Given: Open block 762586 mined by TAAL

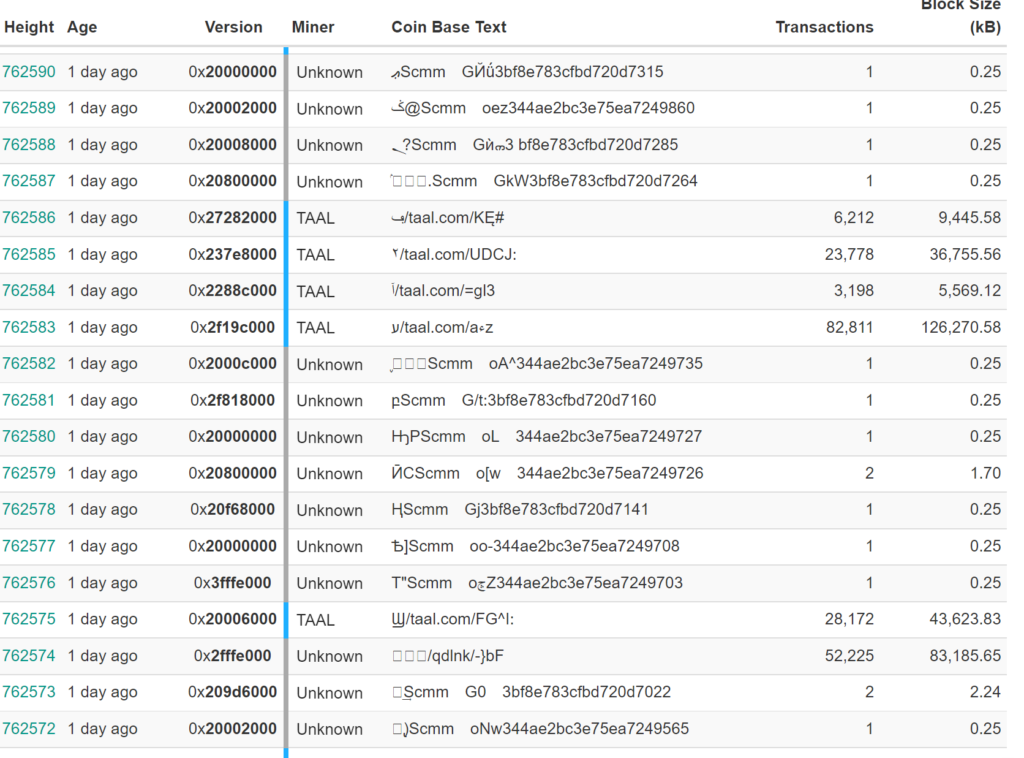Looking at the screenshot, I should (x=29, y=218).
